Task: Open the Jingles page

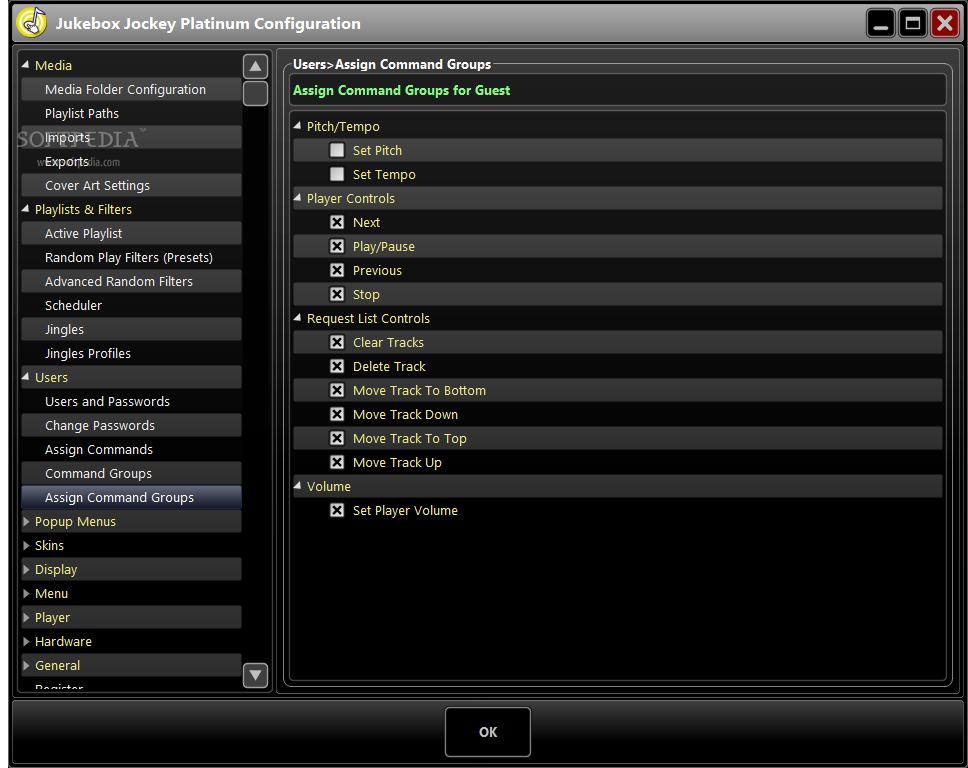Action: [x=131, y=330]
